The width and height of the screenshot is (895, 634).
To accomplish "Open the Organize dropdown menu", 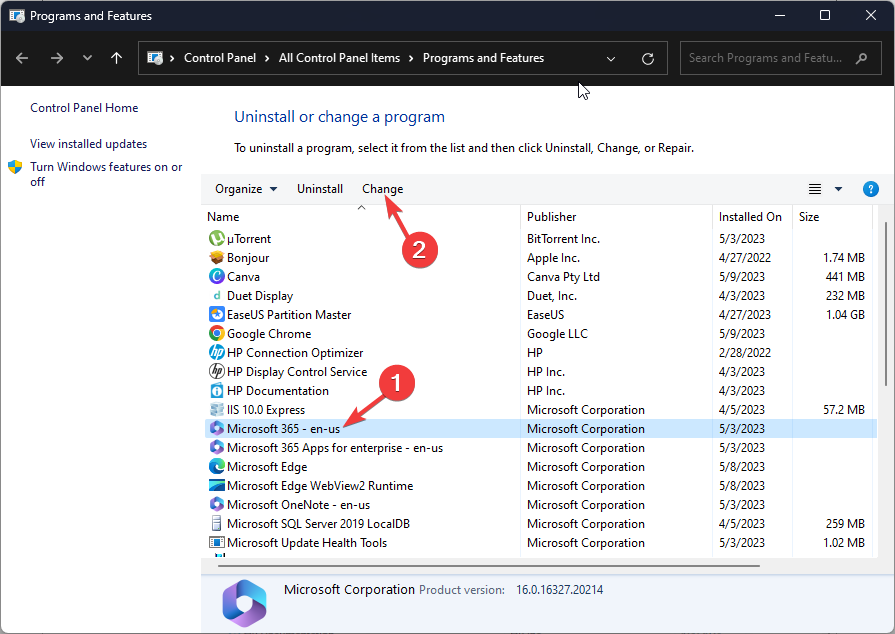I will click(x=246, y=189).
